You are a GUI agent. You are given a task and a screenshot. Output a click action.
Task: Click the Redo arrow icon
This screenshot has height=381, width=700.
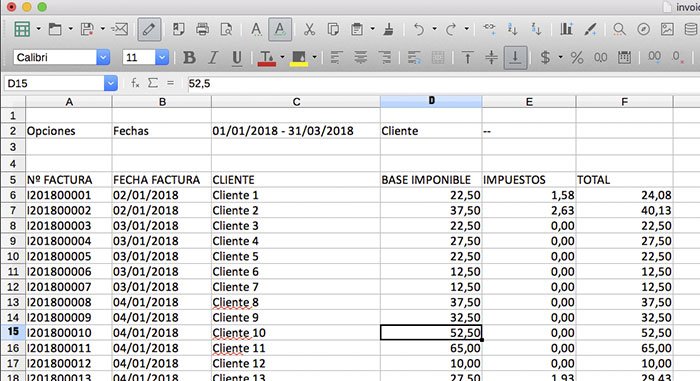pyautogui.click(x=450, y=29)
